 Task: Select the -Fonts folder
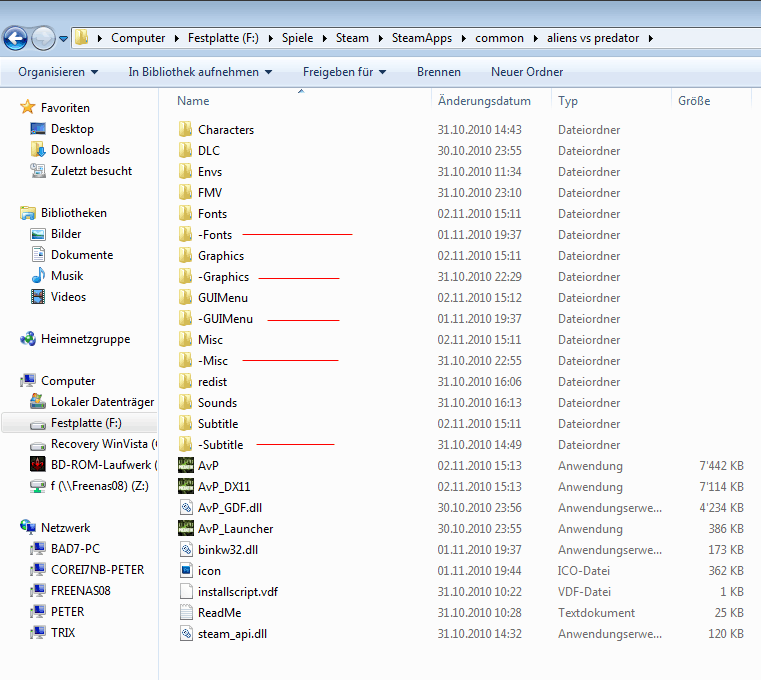[215, 234]
